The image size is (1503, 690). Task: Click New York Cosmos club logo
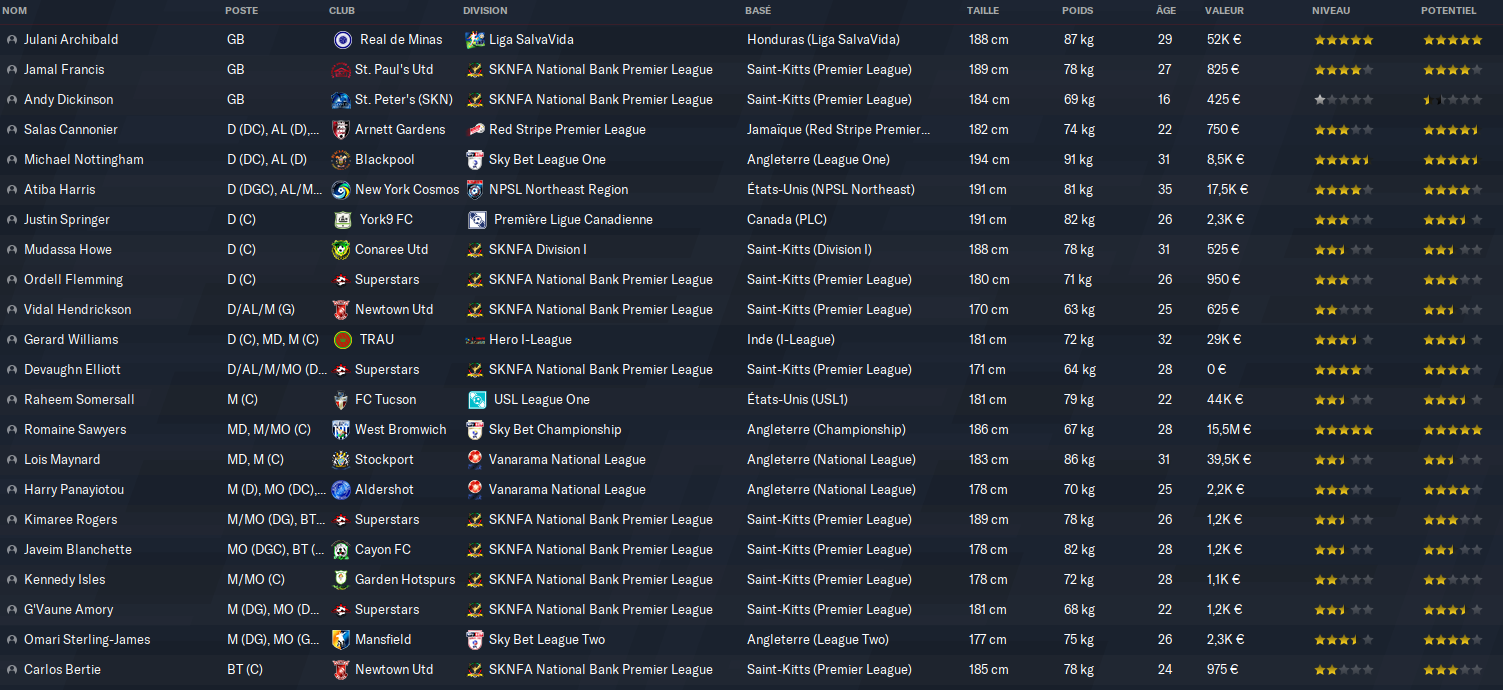pos(341,190)
